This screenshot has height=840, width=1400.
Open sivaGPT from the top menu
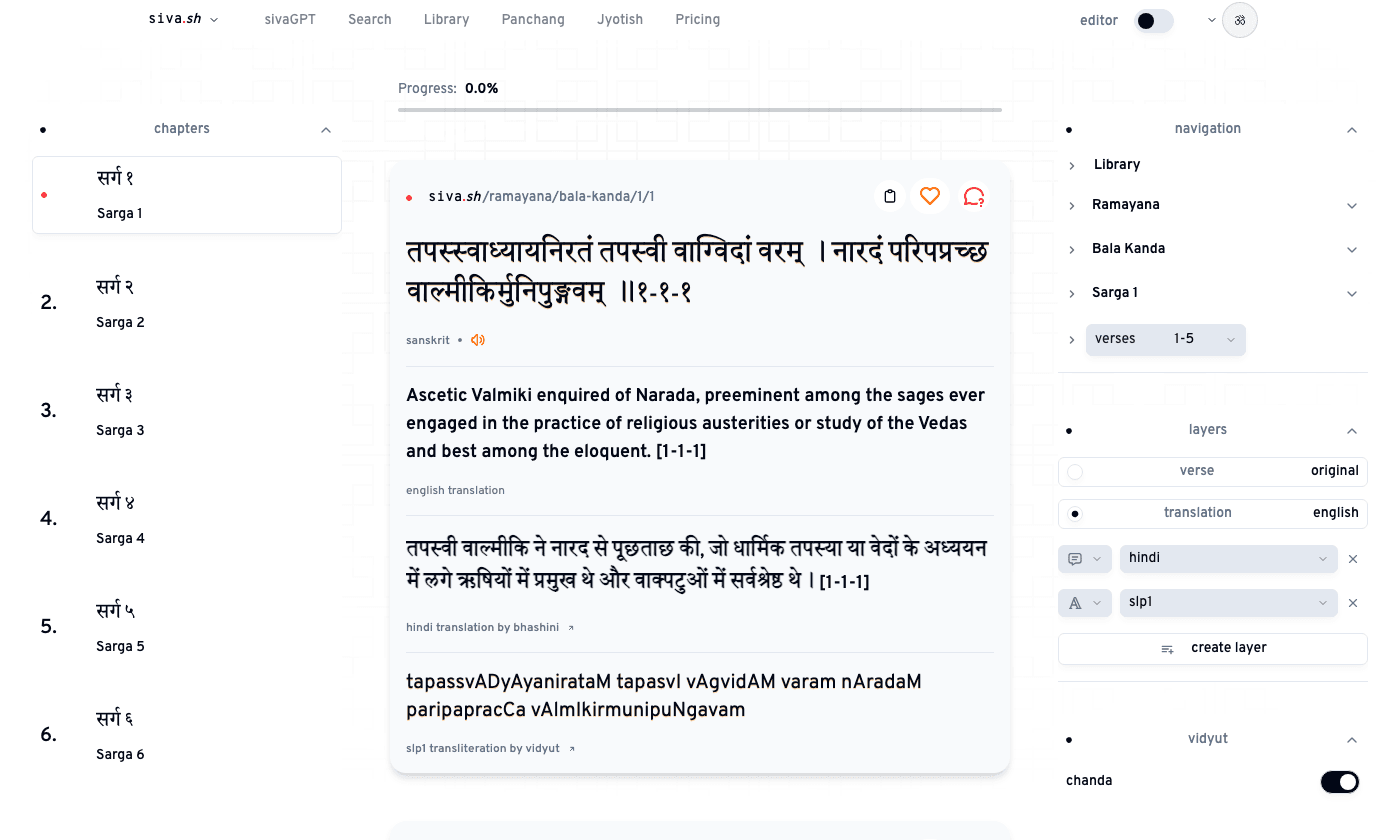(x=290, y=19)
